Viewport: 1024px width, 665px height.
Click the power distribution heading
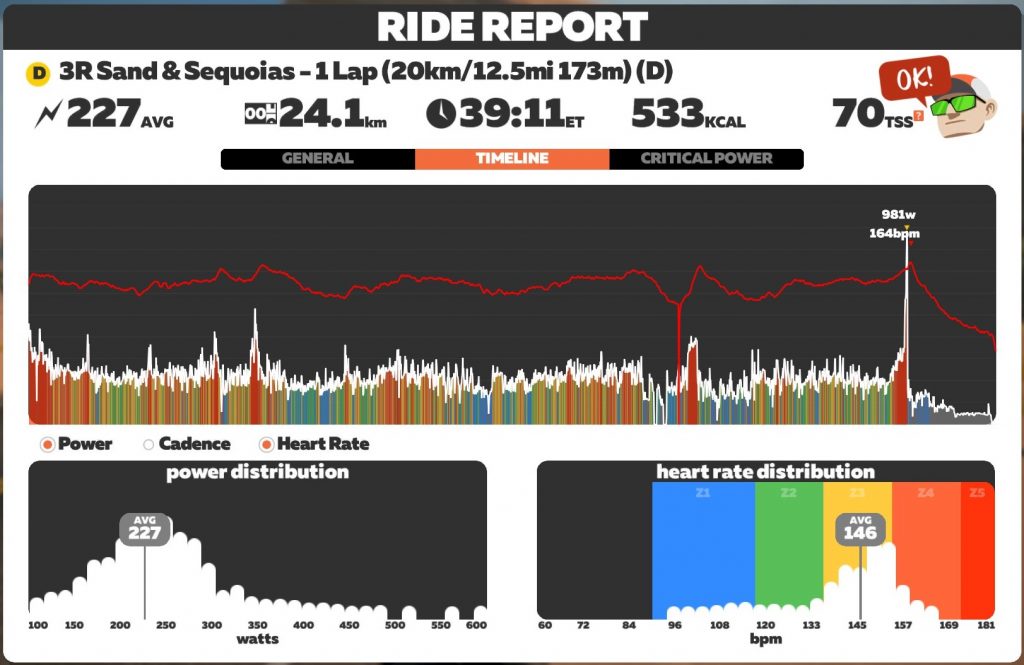click(257, 472)
